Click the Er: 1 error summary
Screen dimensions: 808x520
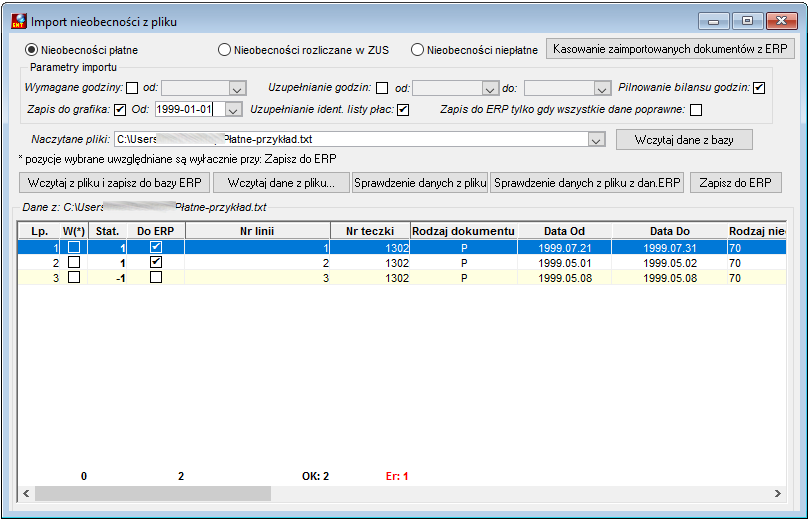pos(397,476)
